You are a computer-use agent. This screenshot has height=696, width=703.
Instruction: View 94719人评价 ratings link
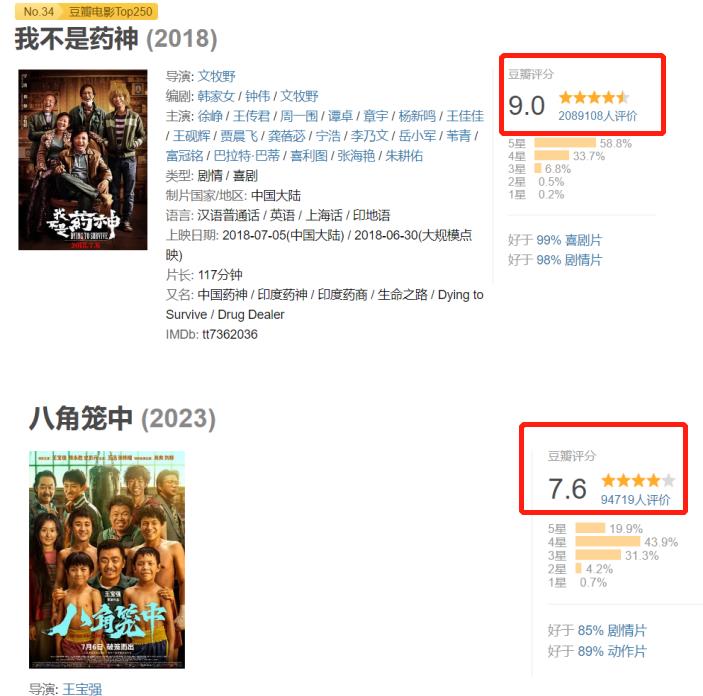click(635, 500)
